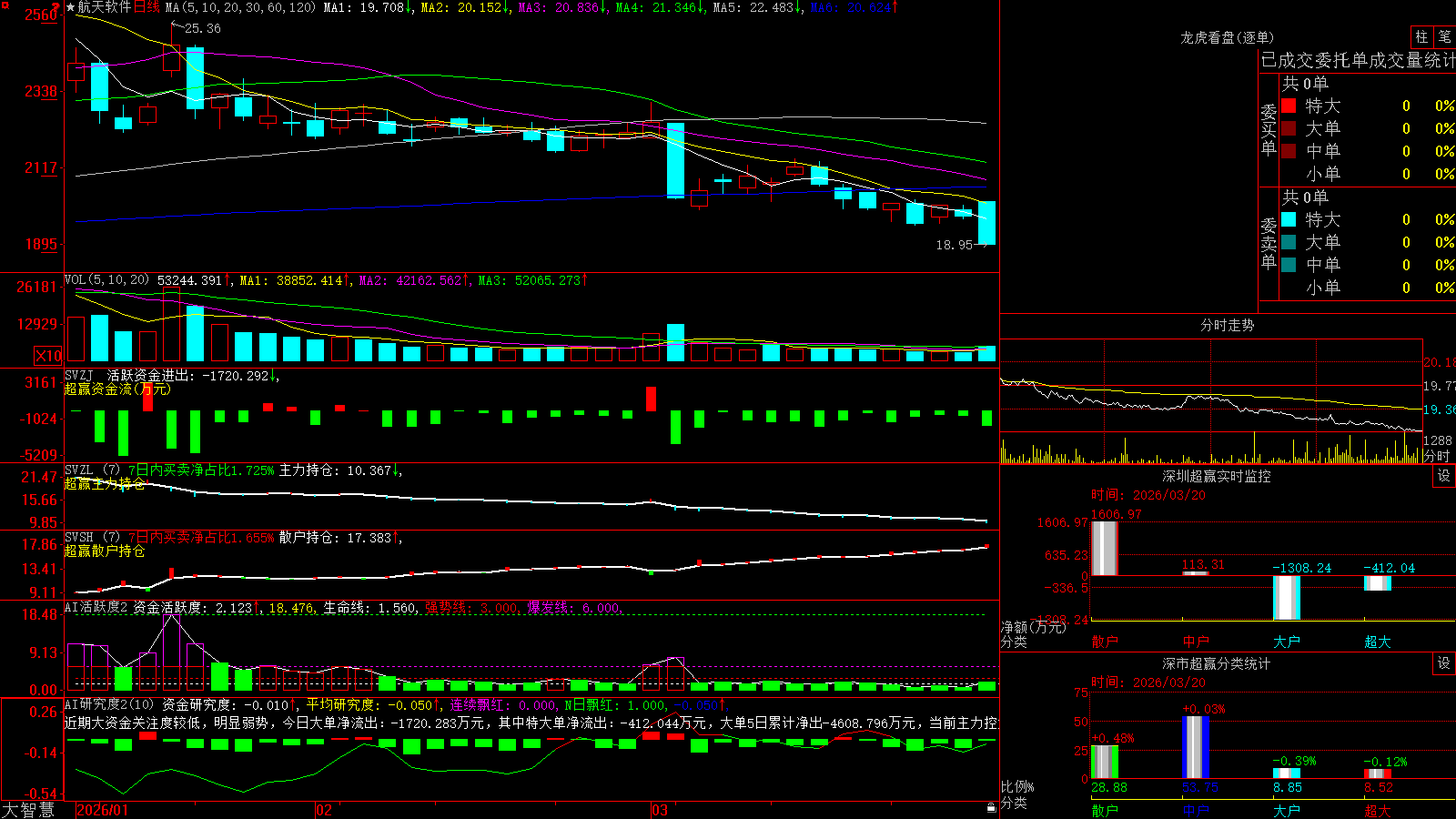Click the 超赢散户持仓 label
This screenshot has width=1456, height=819.
tap(105, 551)
